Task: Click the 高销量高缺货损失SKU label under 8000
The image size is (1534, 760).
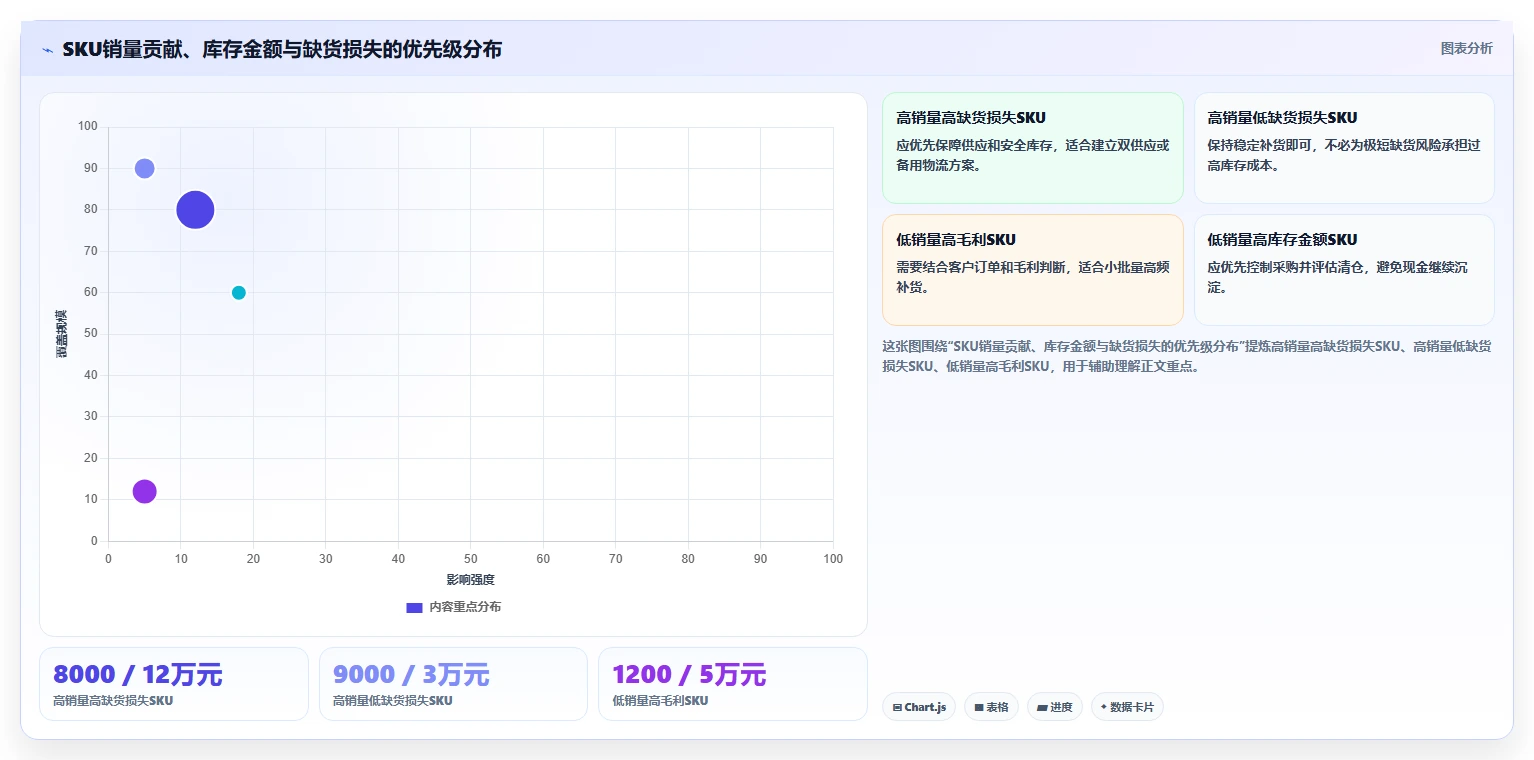Action: point(113,701)
